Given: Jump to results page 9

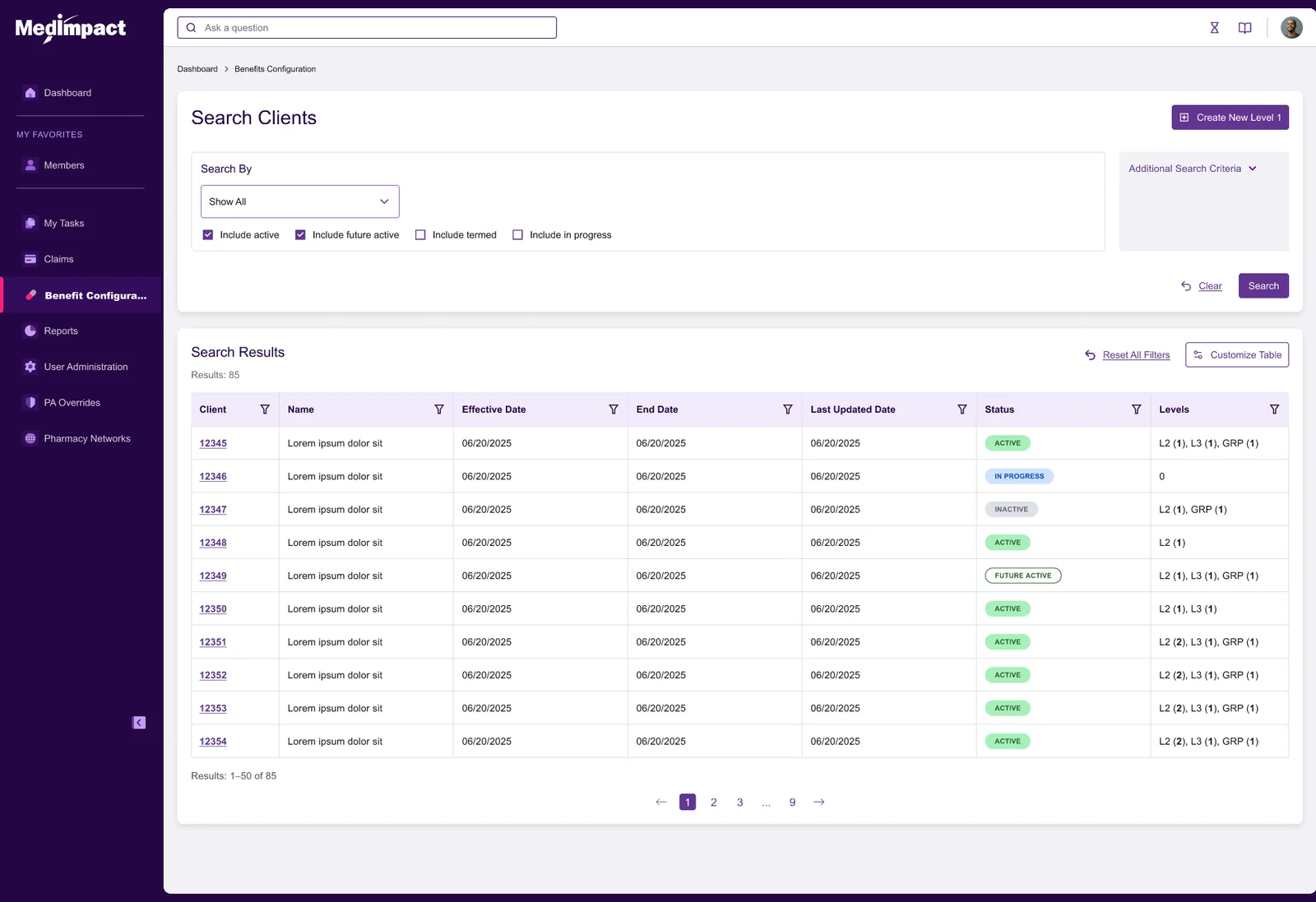Looking at the screenshot, I should pyautogui.click(x=793, y=803).
